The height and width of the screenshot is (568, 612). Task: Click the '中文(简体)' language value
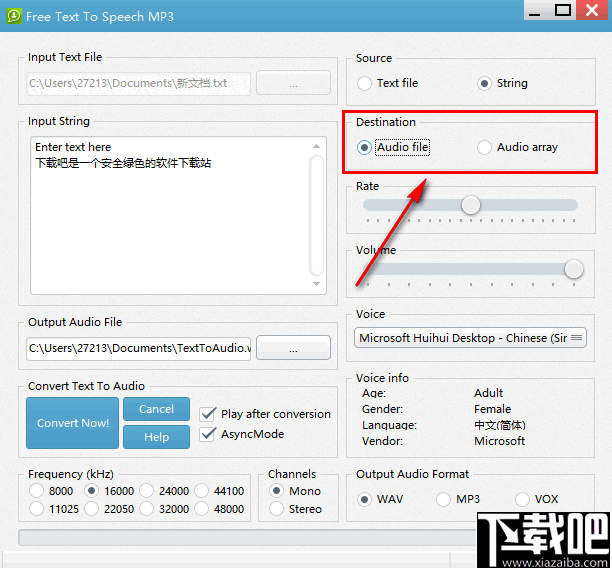[x=500, y=425]
